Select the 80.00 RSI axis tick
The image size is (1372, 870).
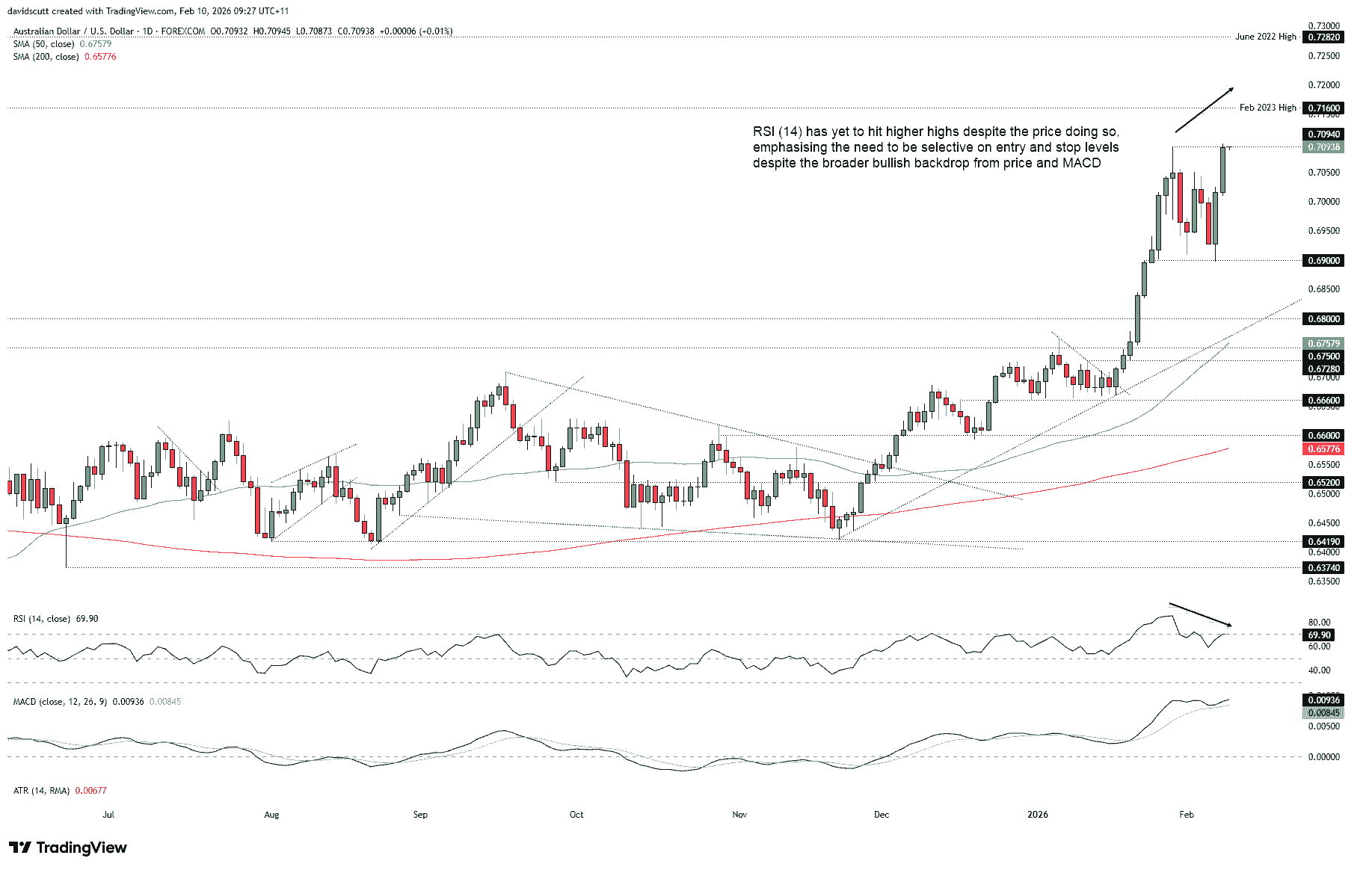pyautogui.click(x=1319, y=623)
